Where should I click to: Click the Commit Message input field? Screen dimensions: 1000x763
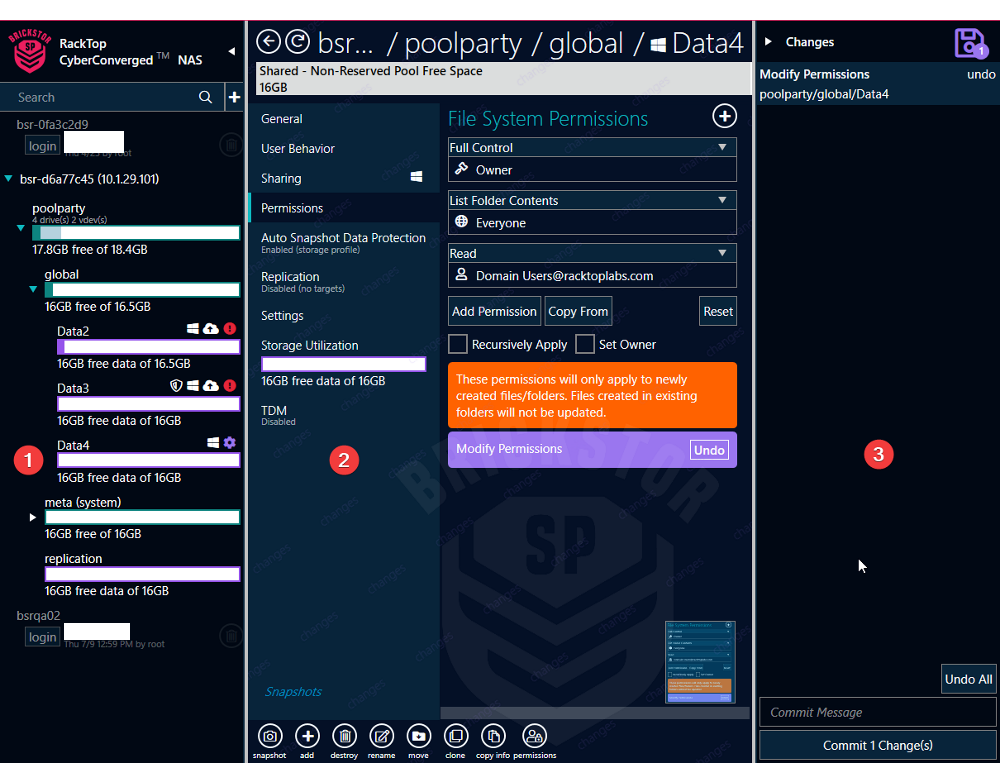877,712
